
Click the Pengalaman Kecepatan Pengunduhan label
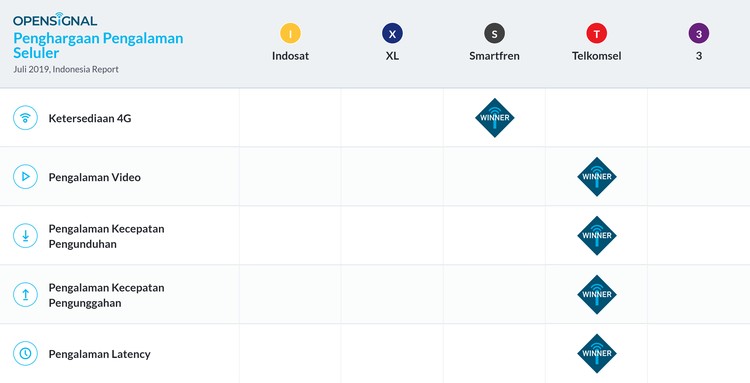pyautogui.click(x=107, y=236)
